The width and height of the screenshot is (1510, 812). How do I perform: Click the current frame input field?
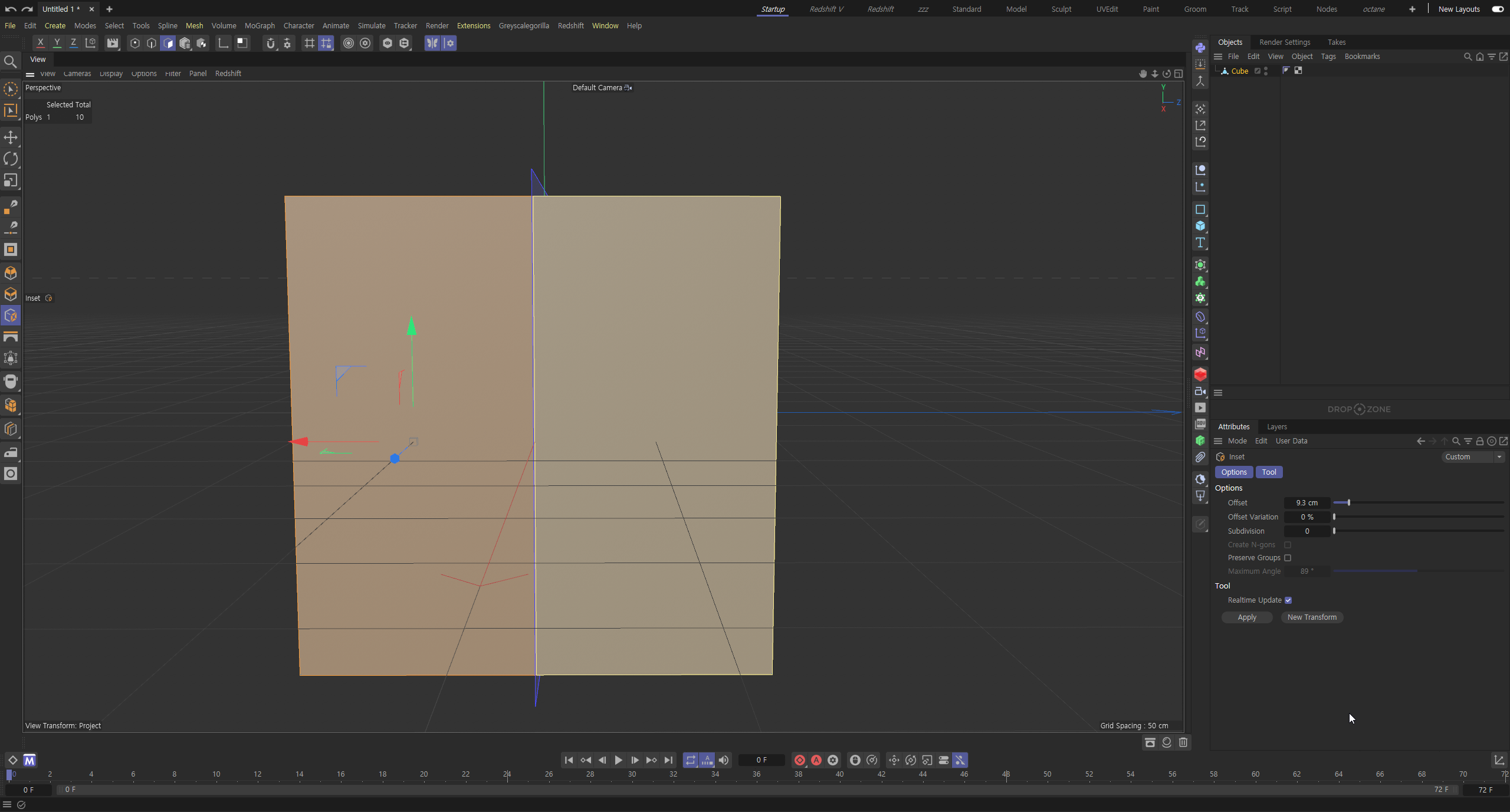762,760
